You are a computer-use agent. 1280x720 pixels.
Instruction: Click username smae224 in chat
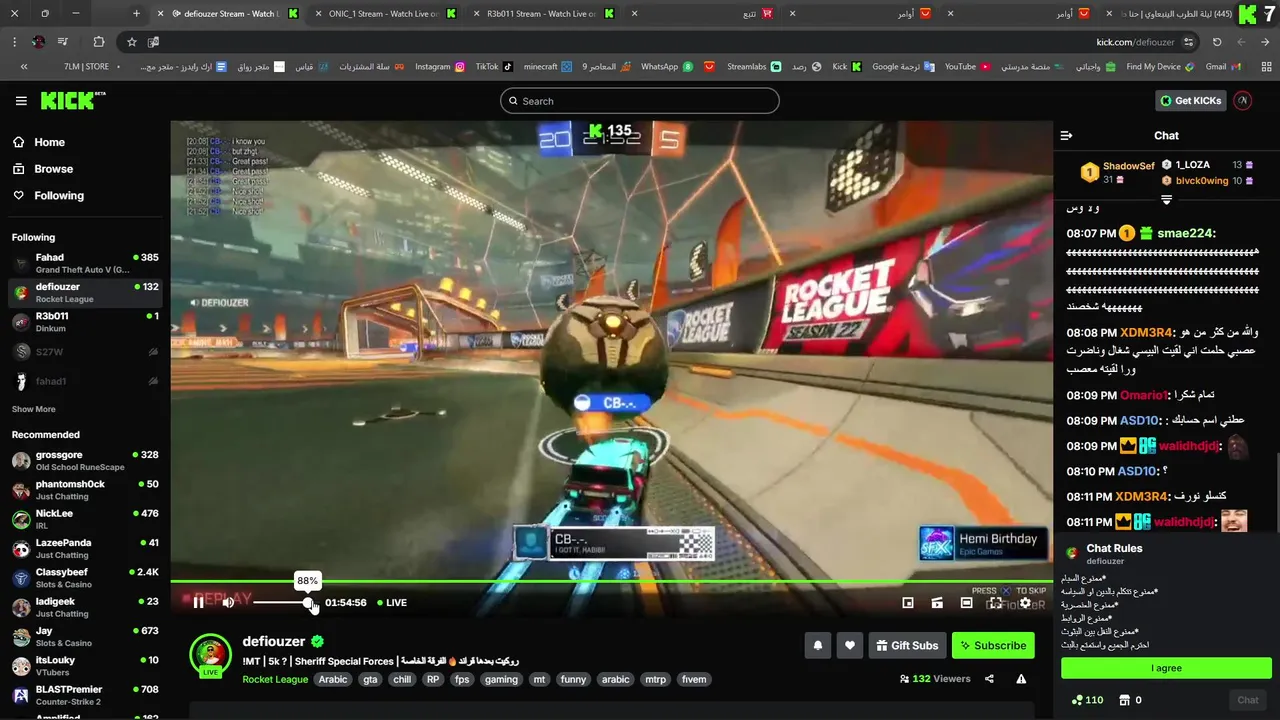1184,234
